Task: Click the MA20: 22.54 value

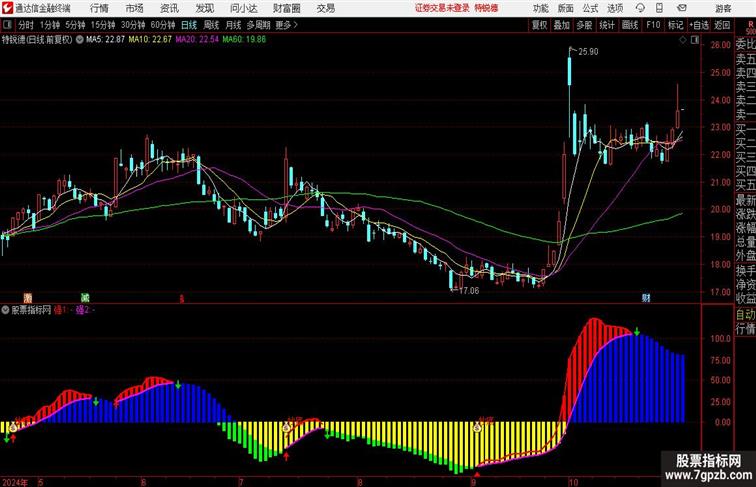Action: [197, 40]
